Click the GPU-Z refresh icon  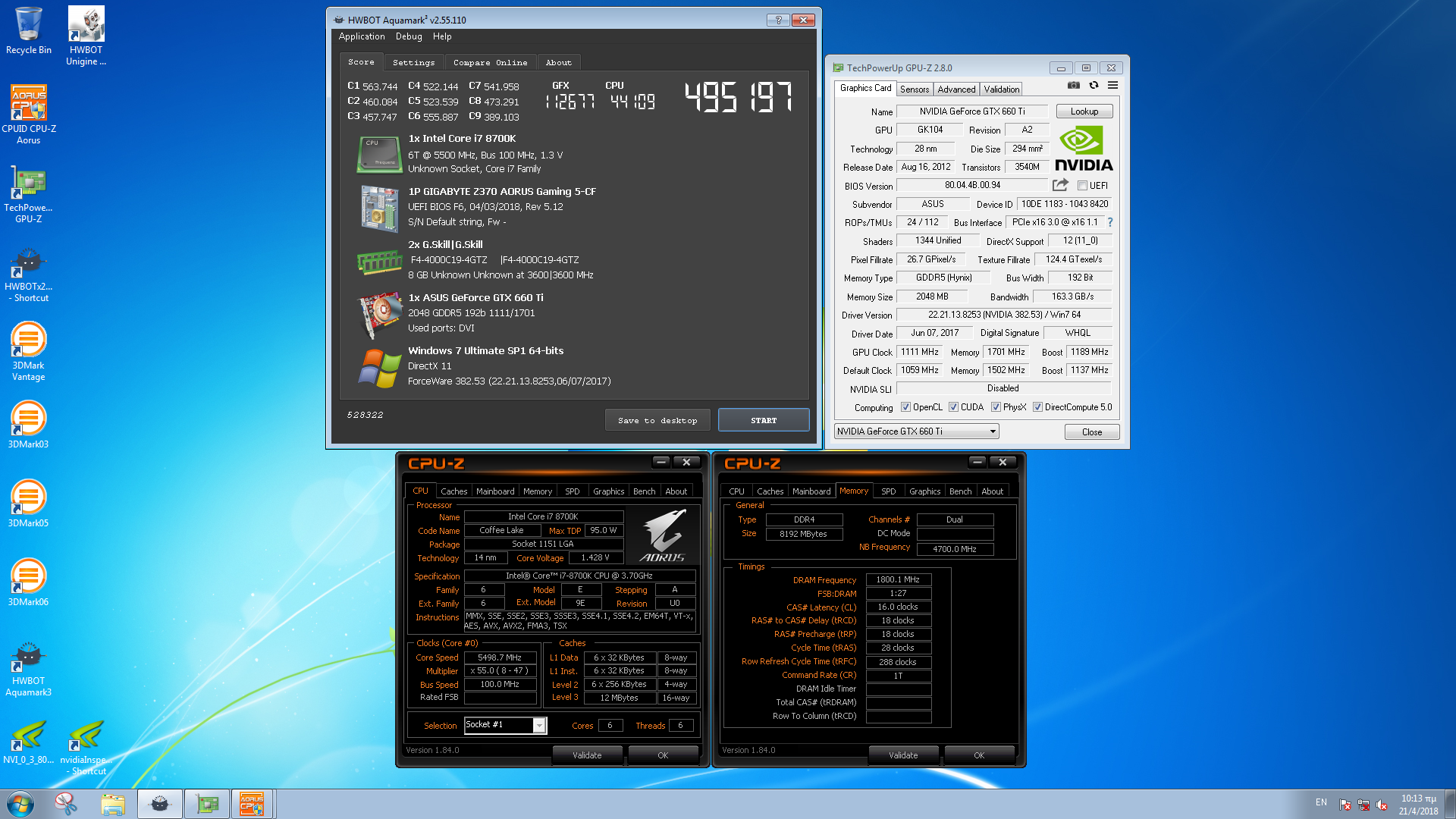point(1094,86)
